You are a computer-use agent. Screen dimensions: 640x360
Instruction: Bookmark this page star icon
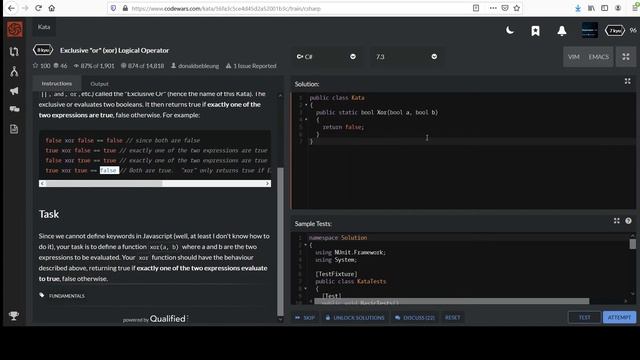[x=517, y=8]
